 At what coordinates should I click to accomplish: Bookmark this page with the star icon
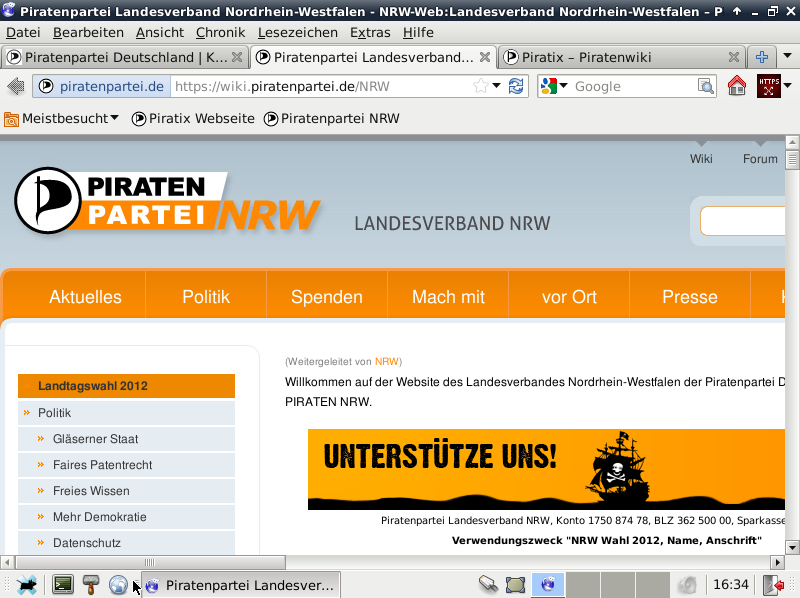coord(481,87)
